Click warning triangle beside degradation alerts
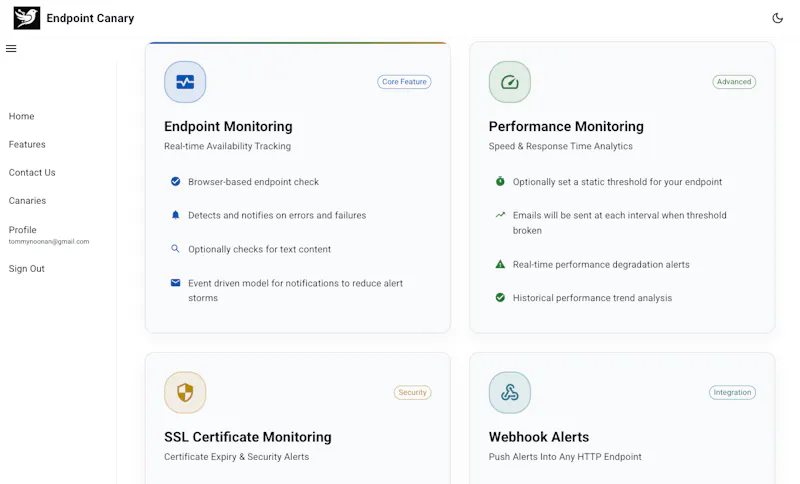Screen dimensions: 800x484 tap(500, 264)
